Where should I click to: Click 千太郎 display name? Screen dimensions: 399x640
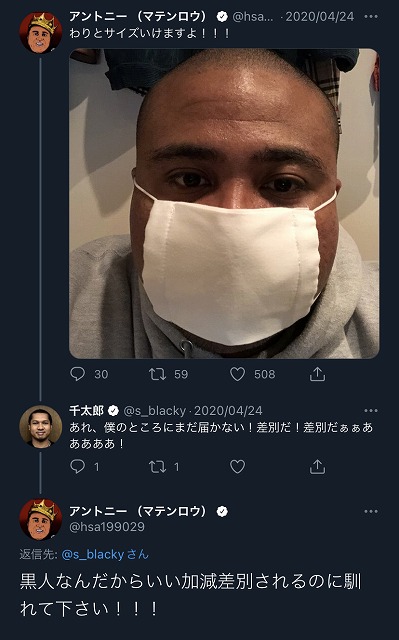click(86, 410)
